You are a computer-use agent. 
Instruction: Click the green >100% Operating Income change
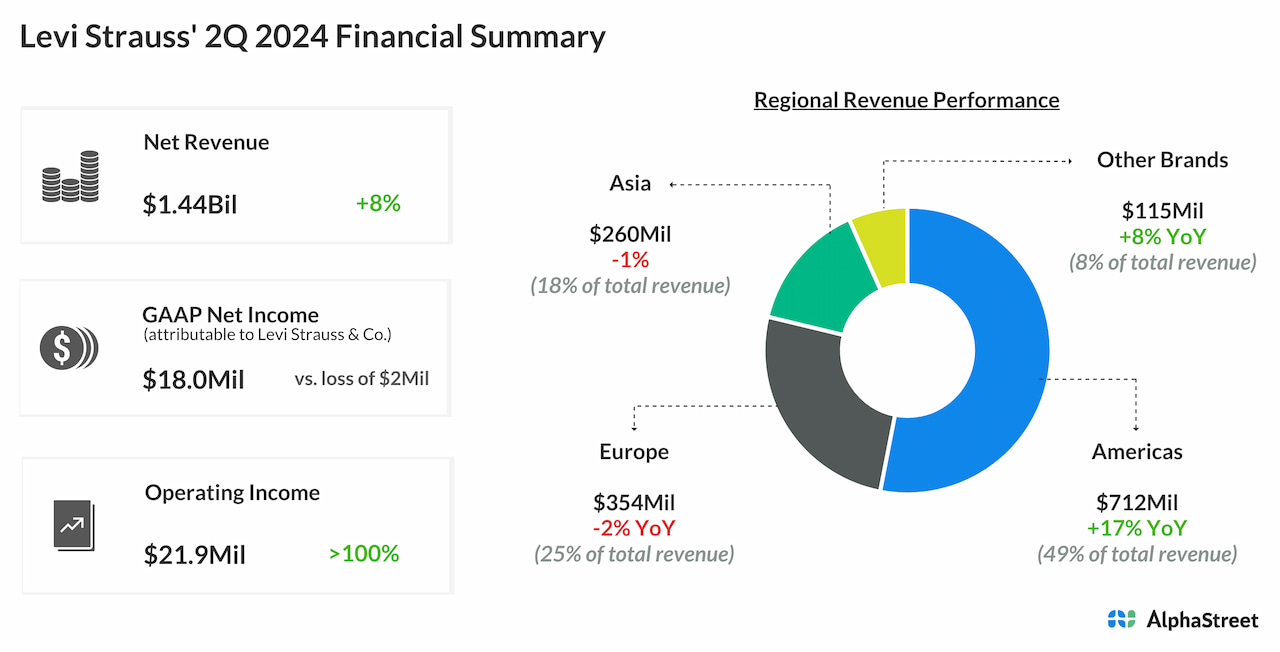(x=364, y=553)
